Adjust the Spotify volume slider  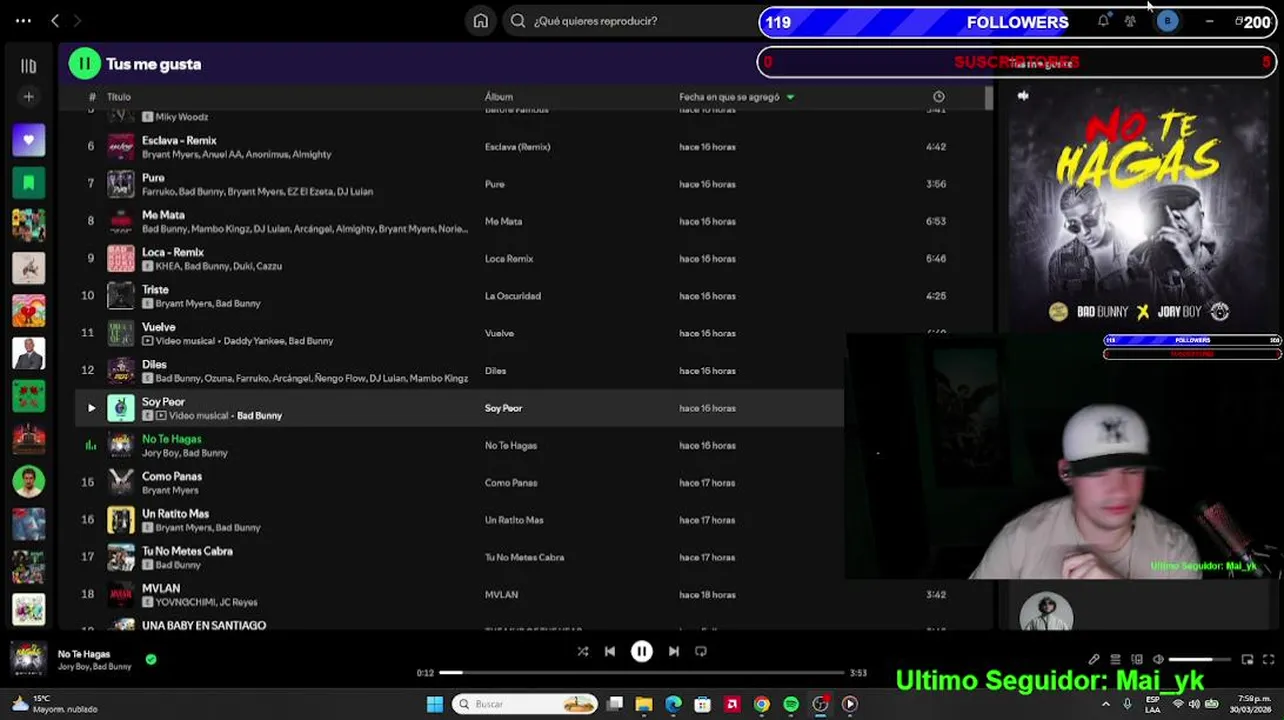click(1201, 660)
